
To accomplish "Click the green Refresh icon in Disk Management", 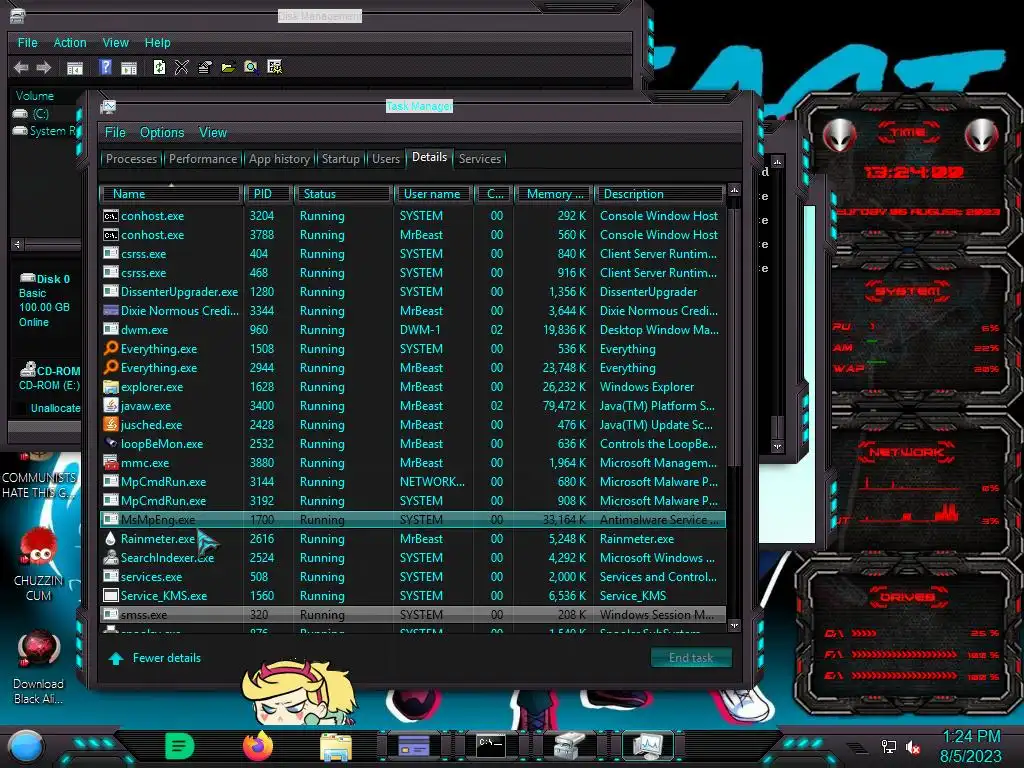I will [x=159, y=67].
